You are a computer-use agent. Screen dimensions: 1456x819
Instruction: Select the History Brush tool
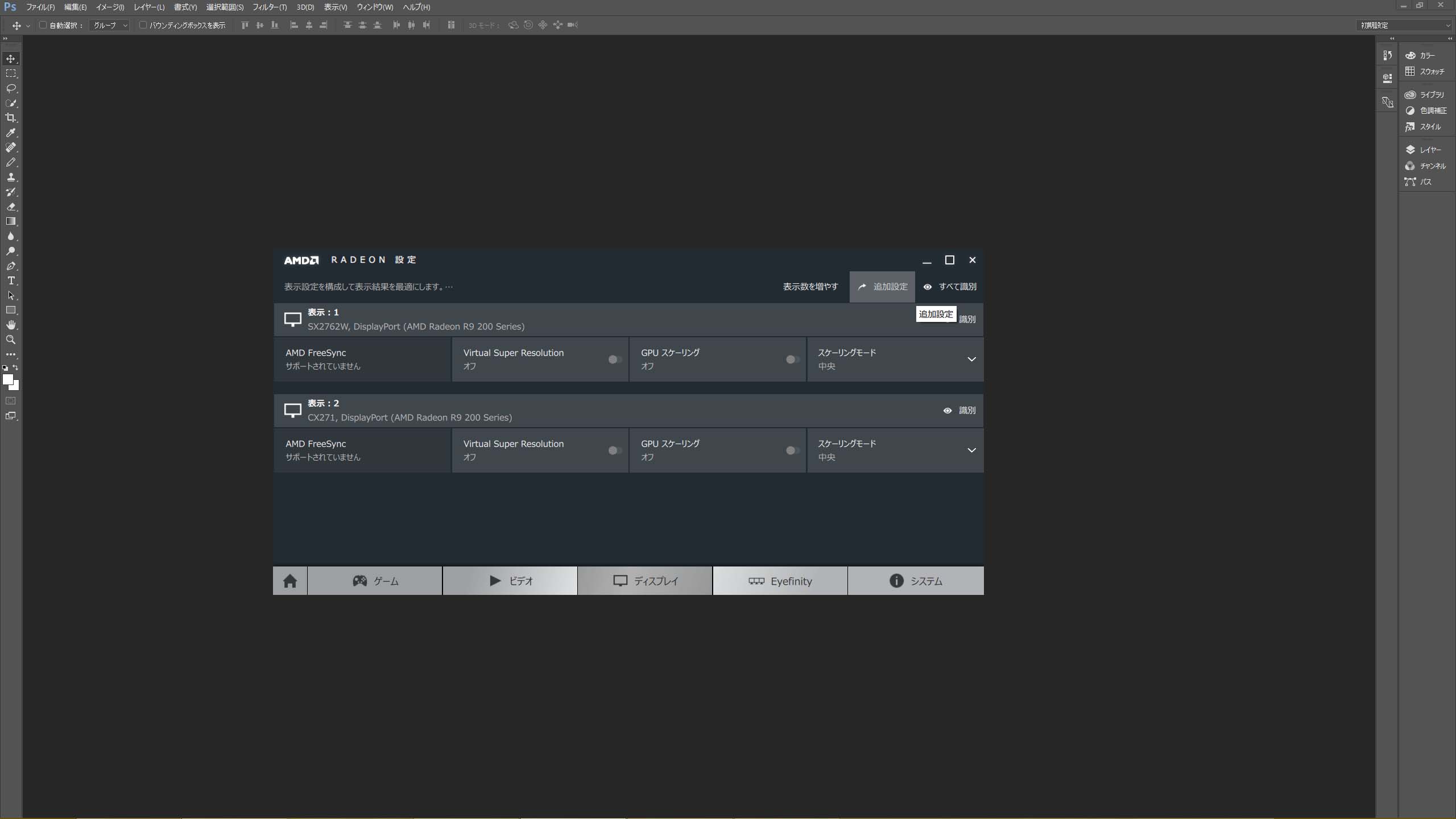pyautogui.click(x=11, y=192)
